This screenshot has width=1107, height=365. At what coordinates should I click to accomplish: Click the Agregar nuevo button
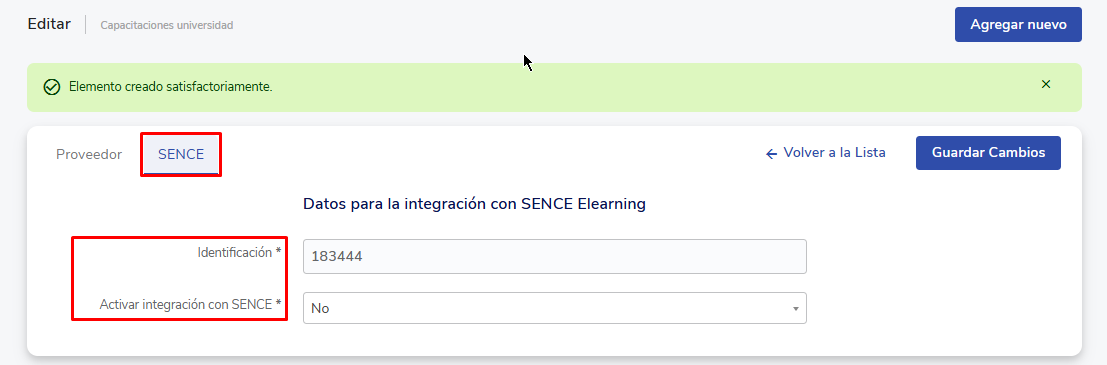click(1018, 25)
